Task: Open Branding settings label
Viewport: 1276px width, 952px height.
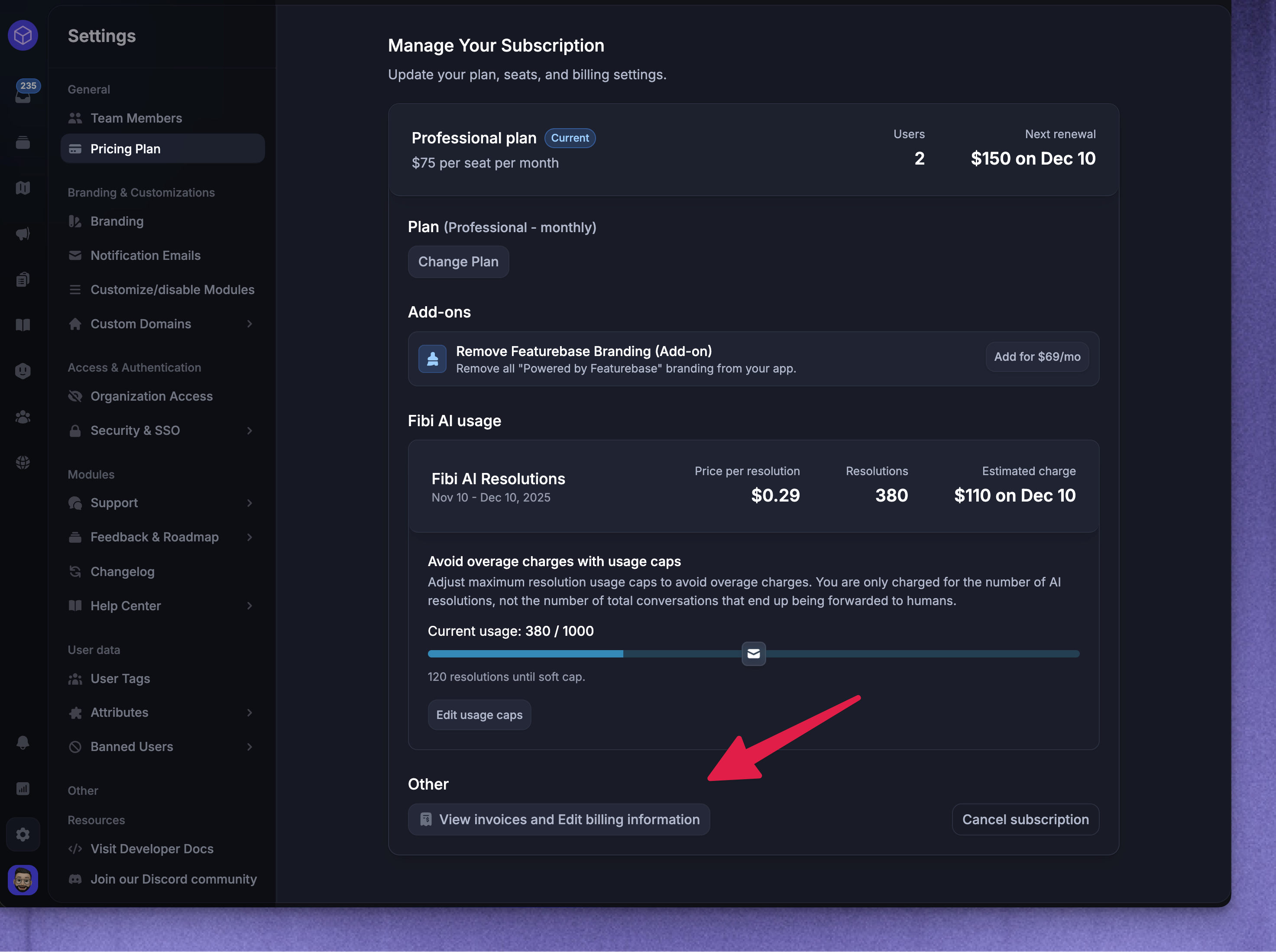Action: (117, 221)
